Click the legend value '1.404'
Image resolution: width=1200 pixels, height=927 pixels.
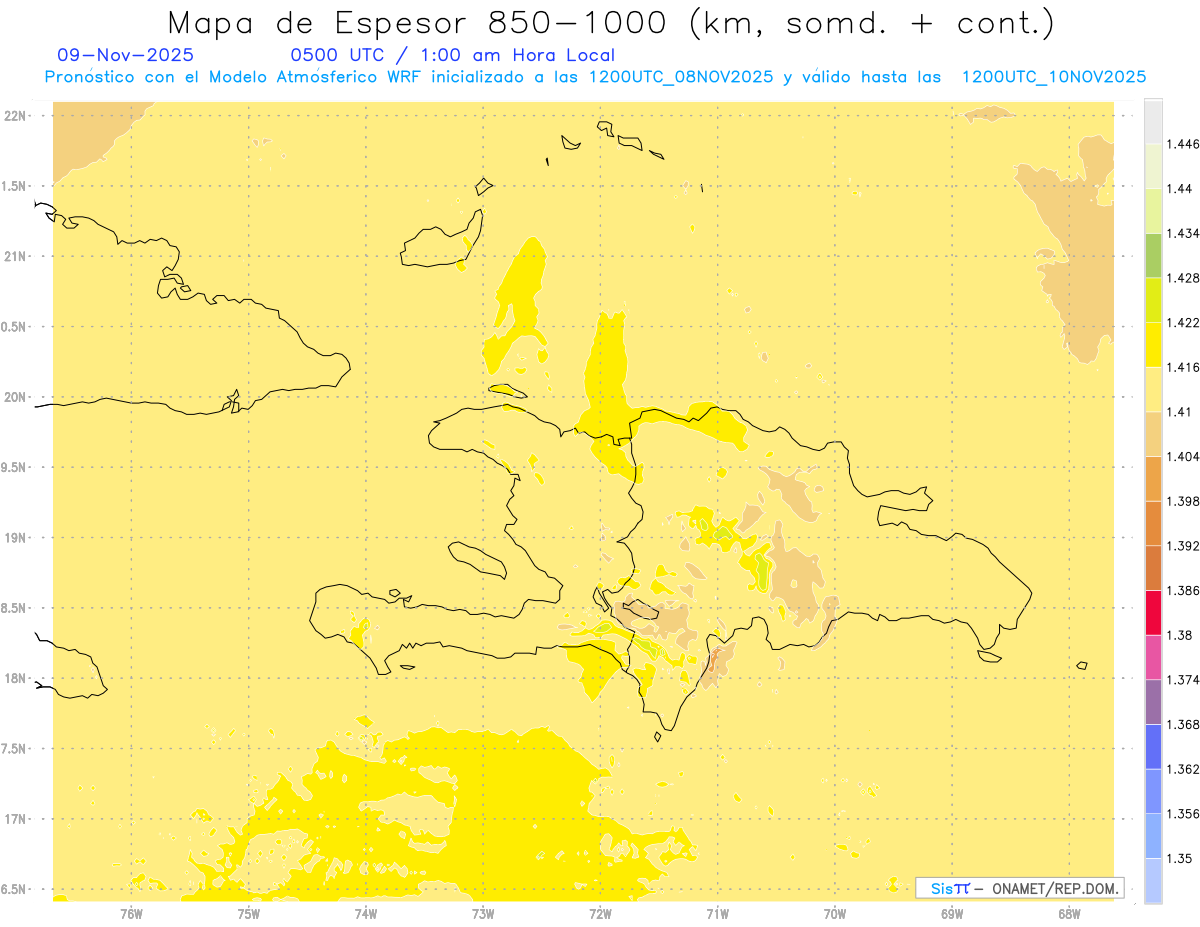tap(1183, 456)
